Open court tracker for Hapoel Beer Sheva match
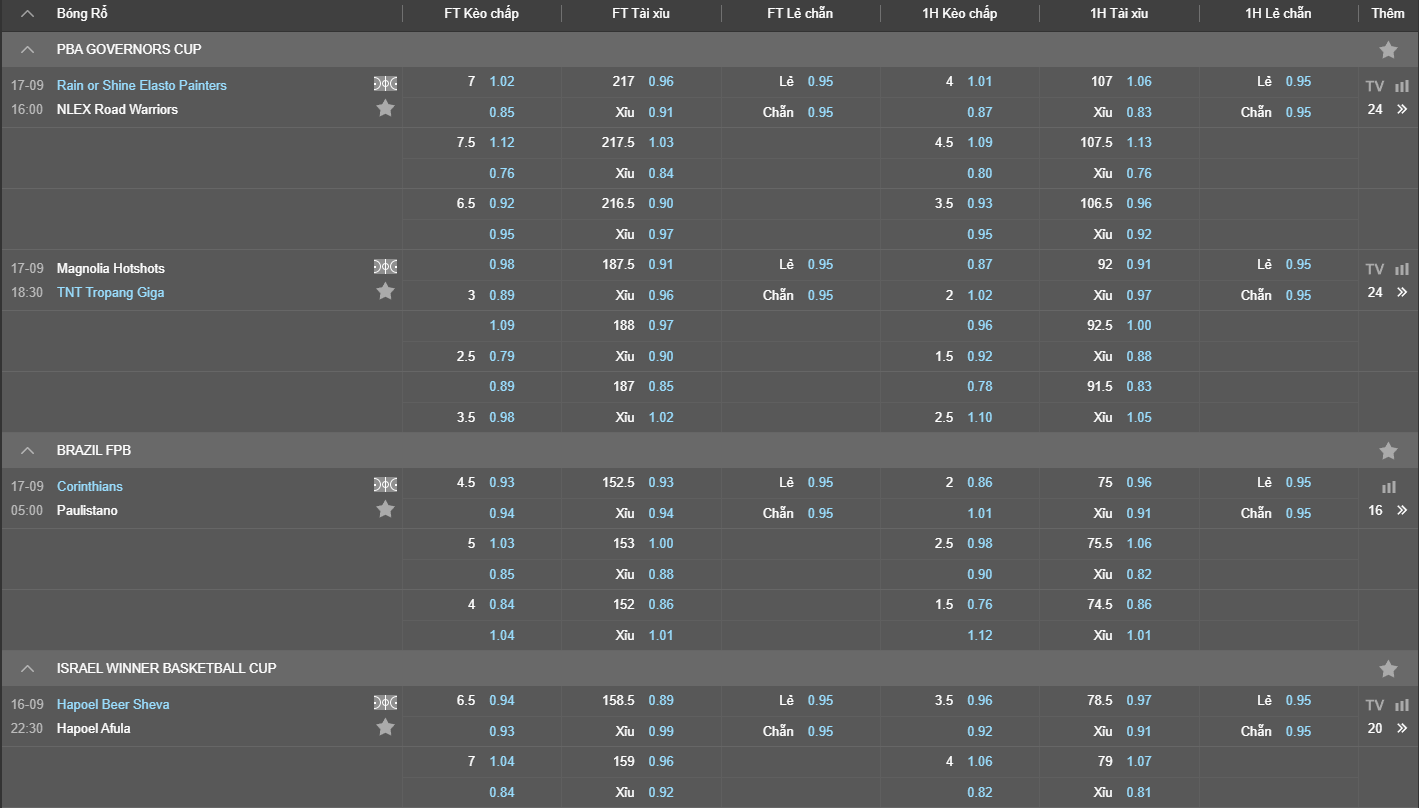 click(x=385, y=703)
